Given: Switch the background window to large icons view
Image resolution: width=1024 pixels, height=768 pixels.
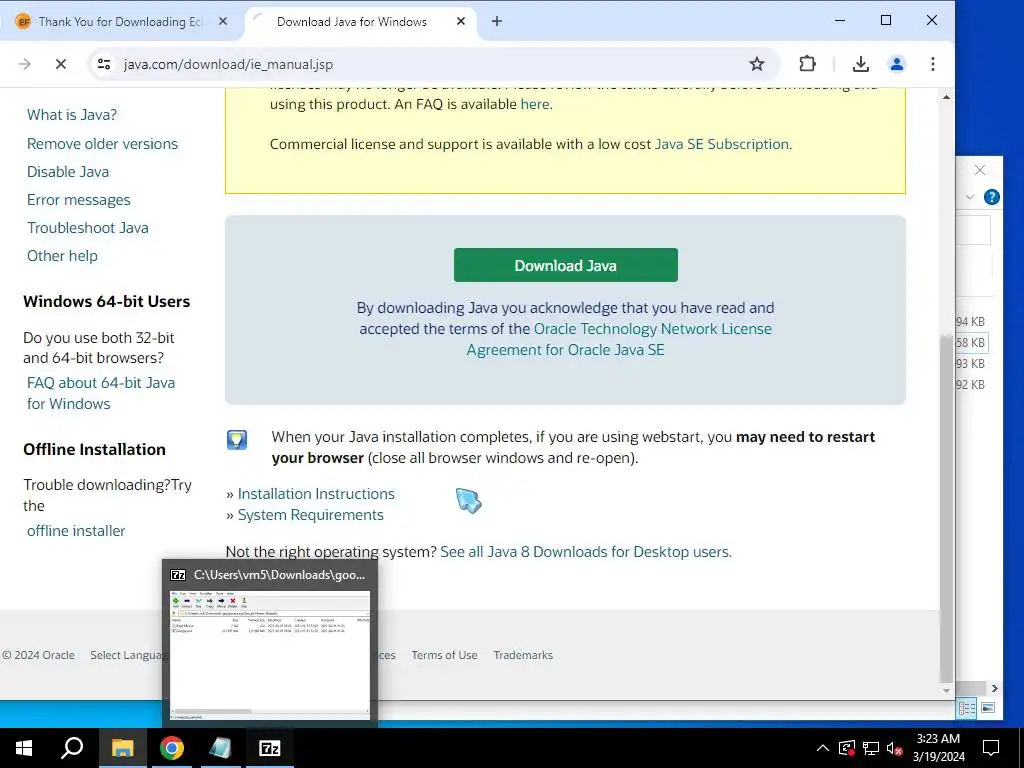Looking at the screenshot, I should pyautogui.click(x=988, y=708).
